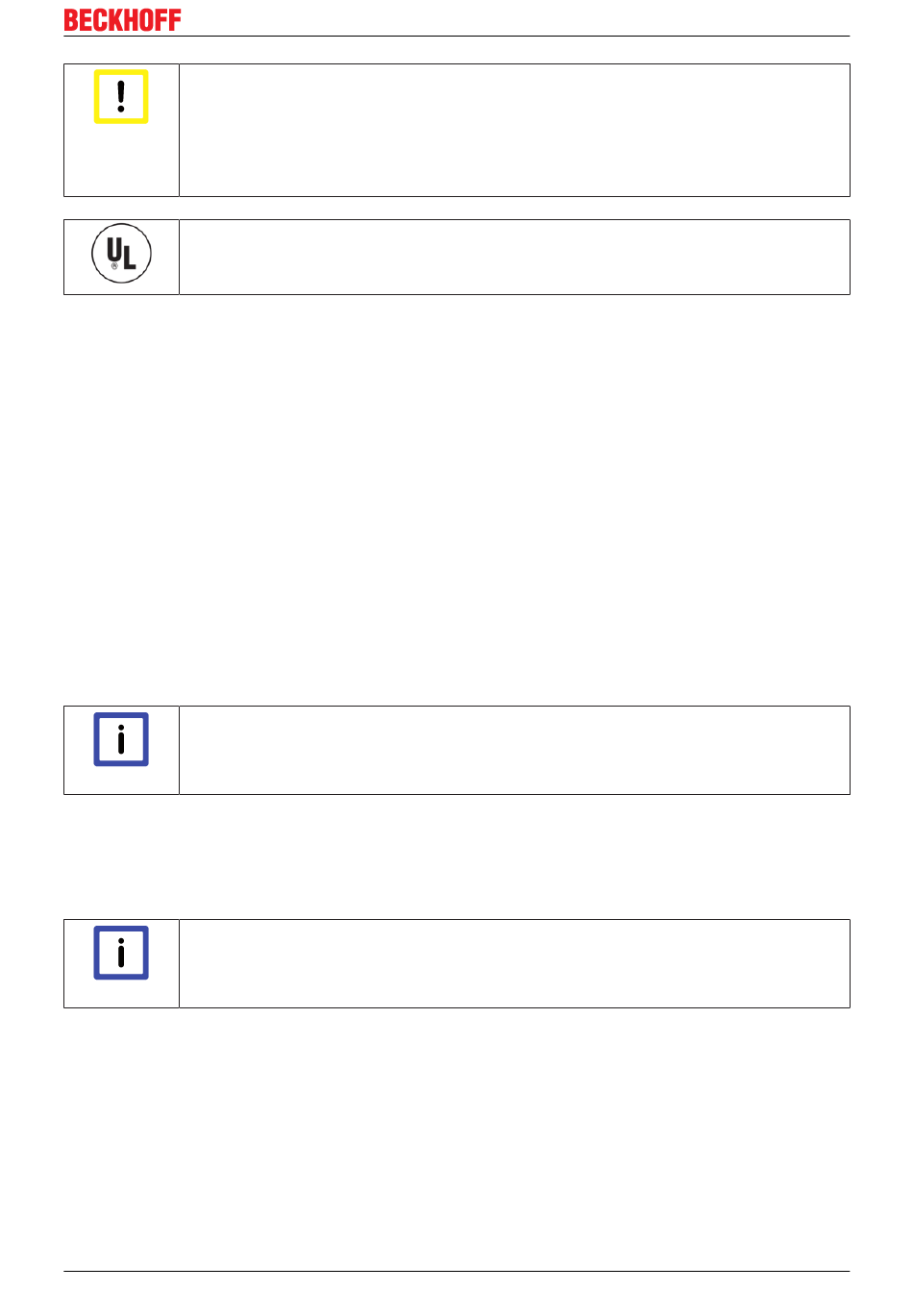Click the registered trademark symbol inside UL mark
913x1316 pixels.
(114, 266)
